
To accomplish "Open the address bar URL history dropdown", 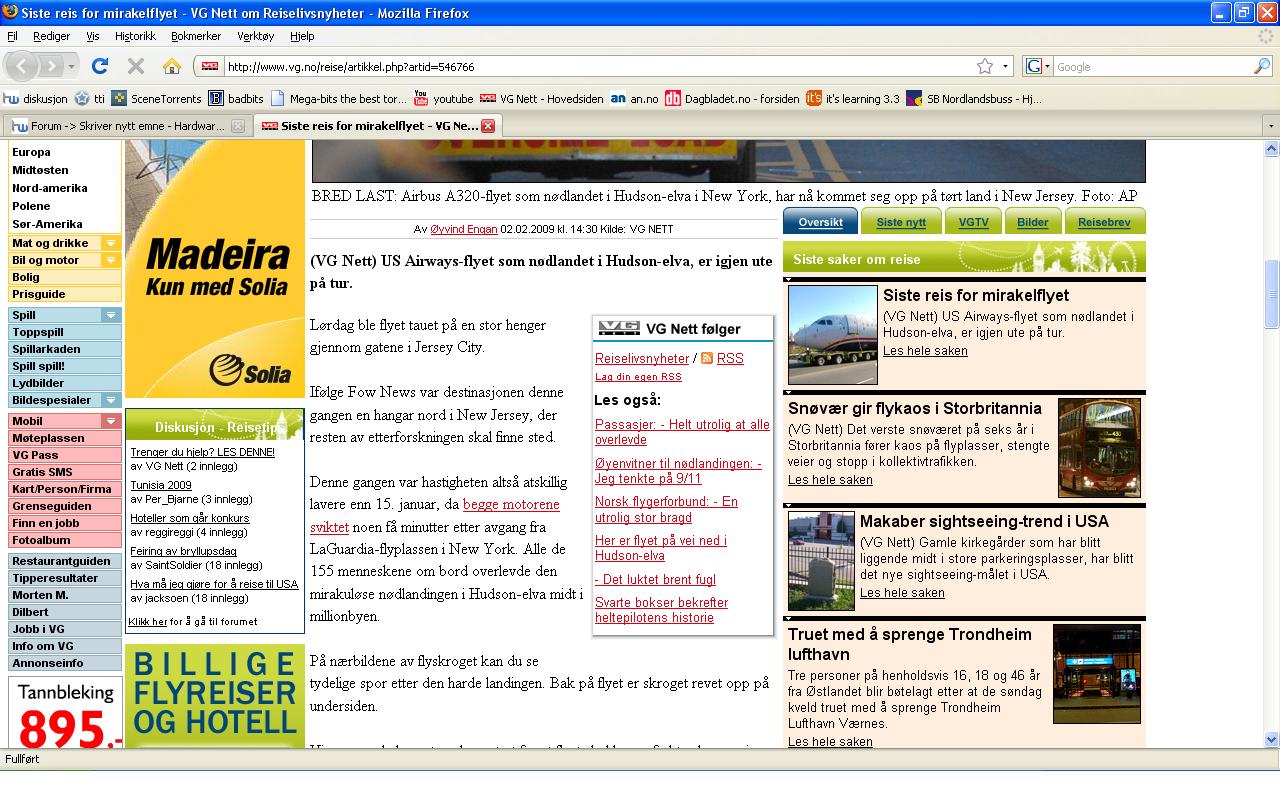I will (x=1005, y=67).
